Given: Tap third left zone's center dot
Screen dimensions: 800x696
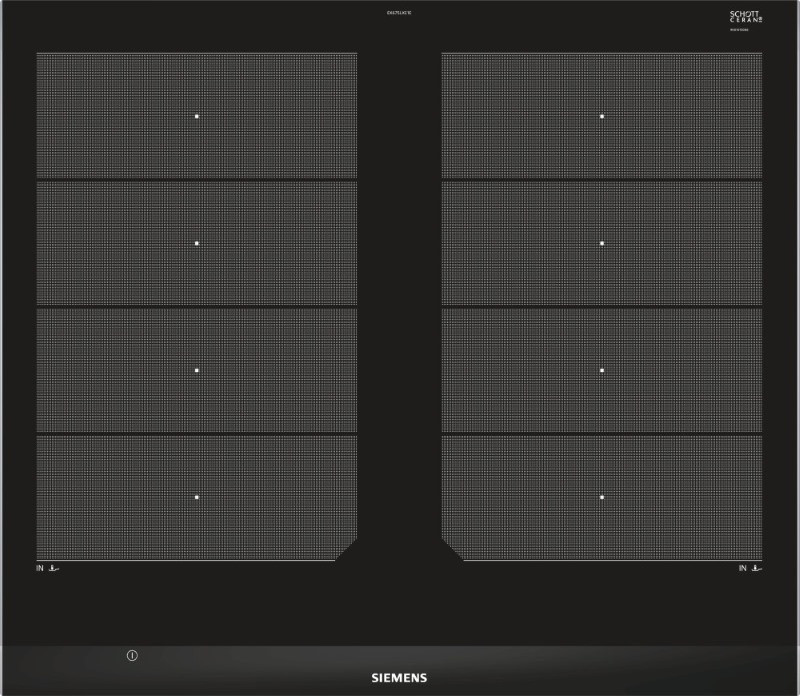Looking at the screenshot, I should tap(197, 370).
